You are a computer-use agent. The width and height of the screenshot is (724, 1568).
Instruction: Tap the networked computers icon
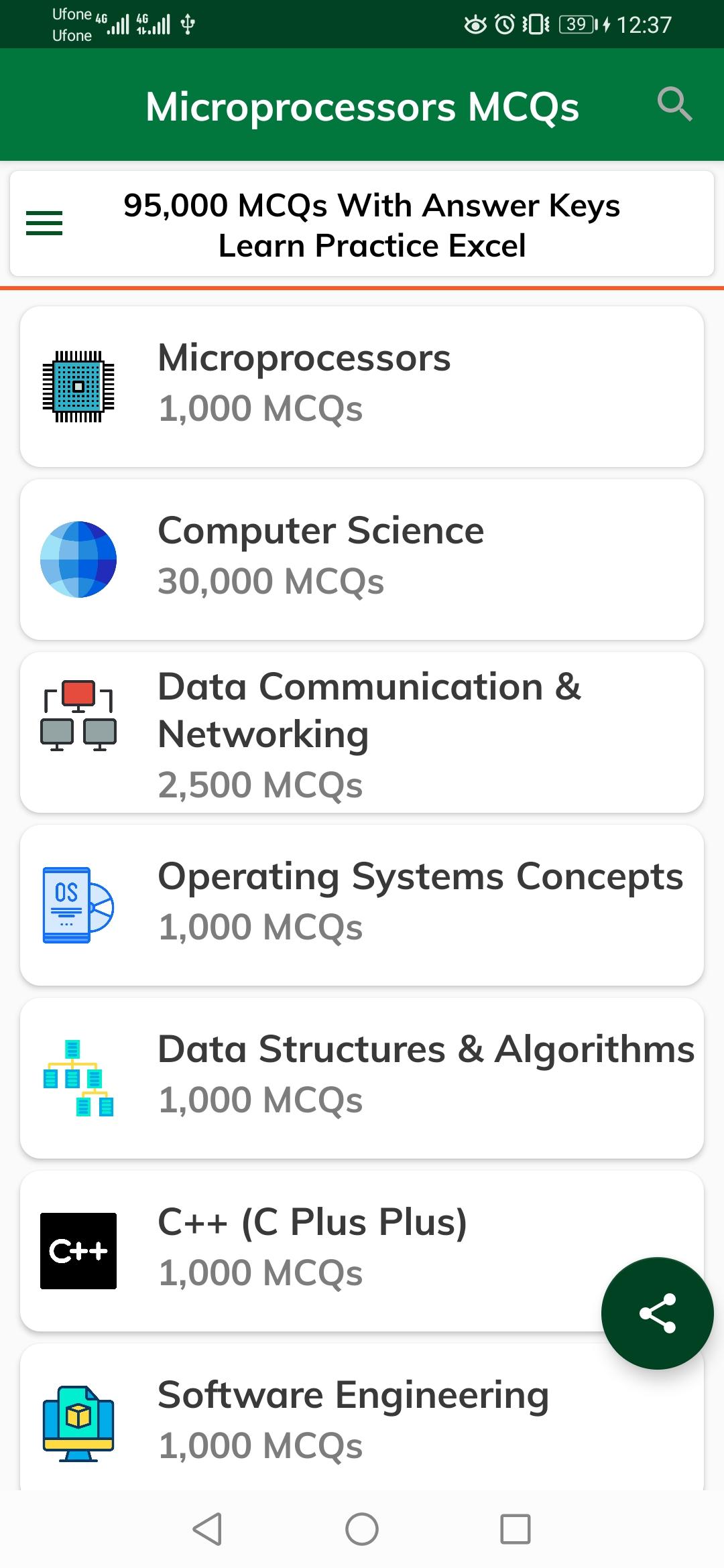78,715
